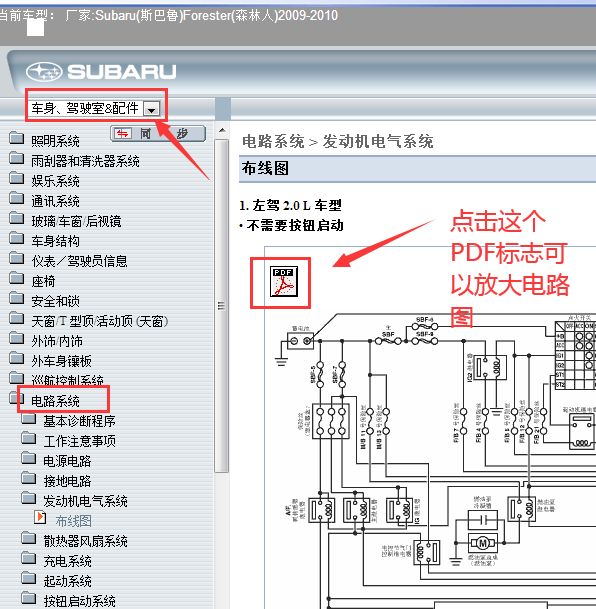Click the folder icon beside 散热器风扇系统
The height and width of the screenshot is (609, 596).
(x=29, y=538)
